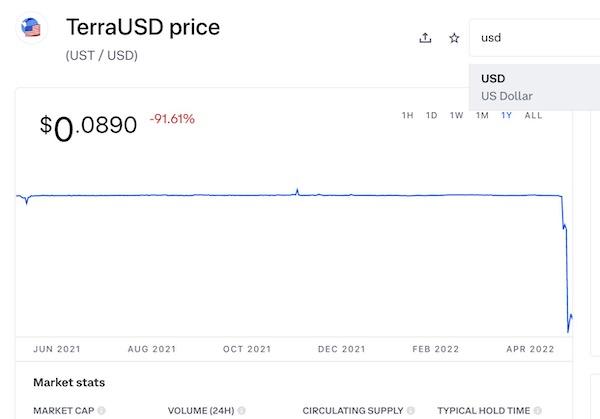The height and width of the screenshot is (419, 600).
Task: Select the 1W time range
Action: [457, 115]
